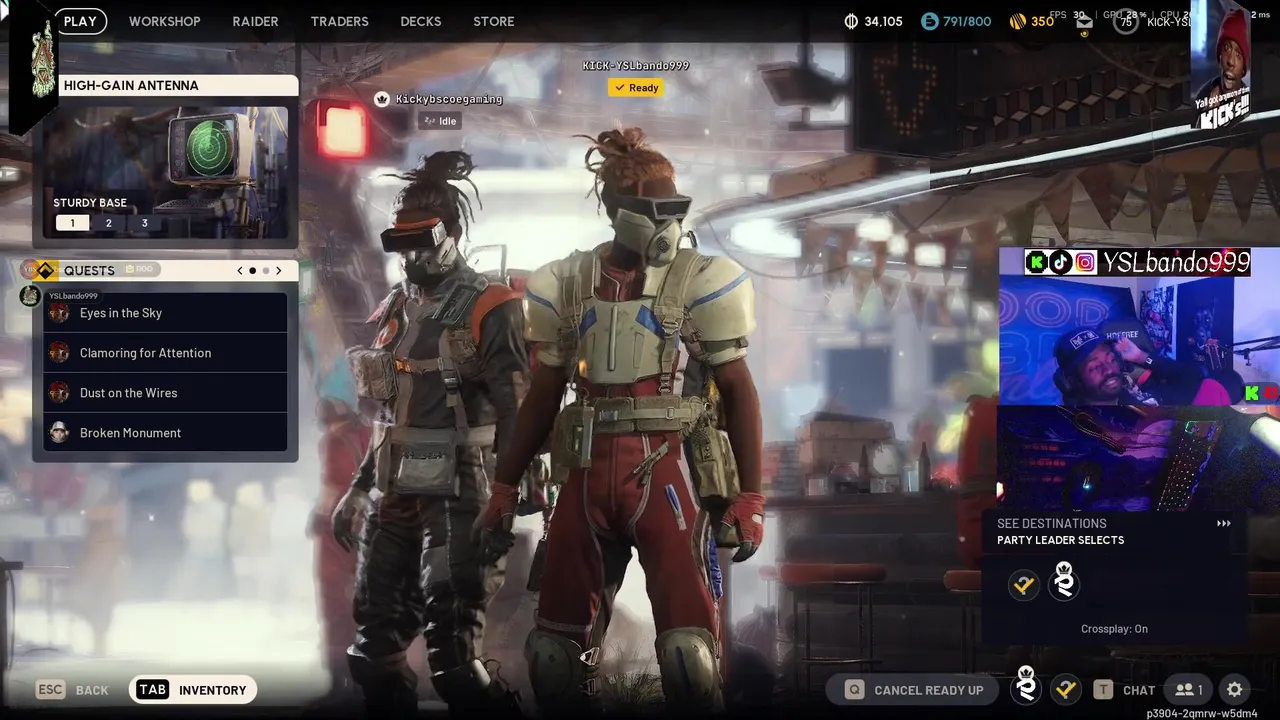Go to next quests page arrow
The width and height of the screenshot is (1280, 720).
click(x=279, y=270)
